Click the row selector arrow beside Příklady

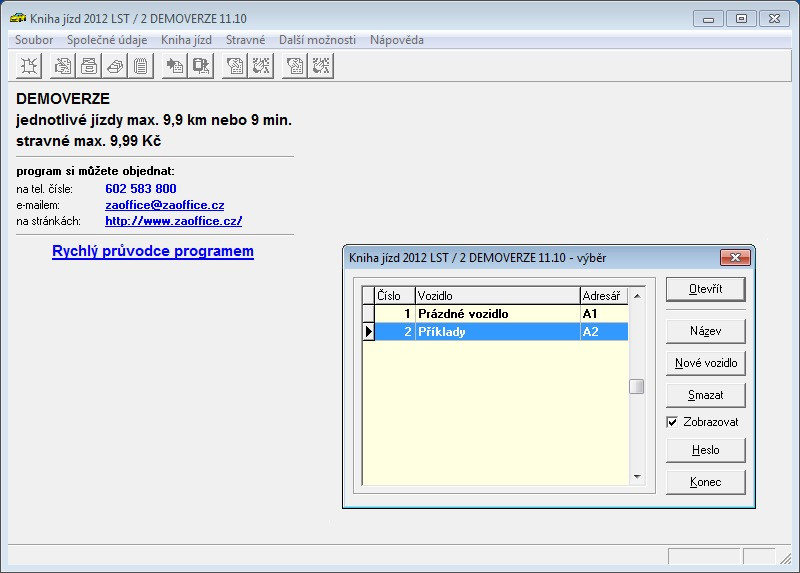click(369, 332)
